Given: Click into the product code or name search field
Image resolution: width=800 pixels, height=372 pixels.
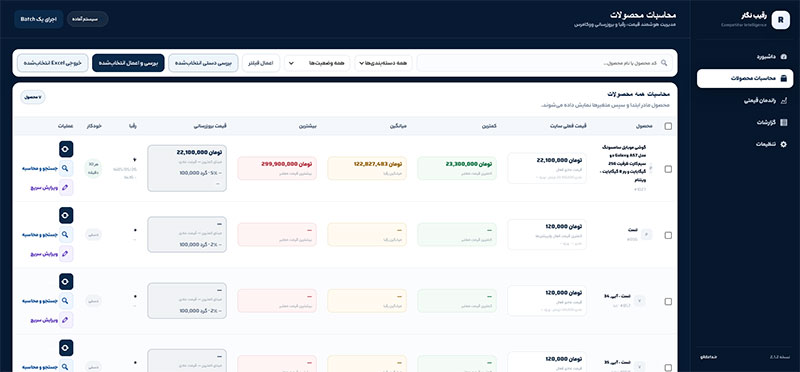Looking at the screenshot, I should [544, 63].
